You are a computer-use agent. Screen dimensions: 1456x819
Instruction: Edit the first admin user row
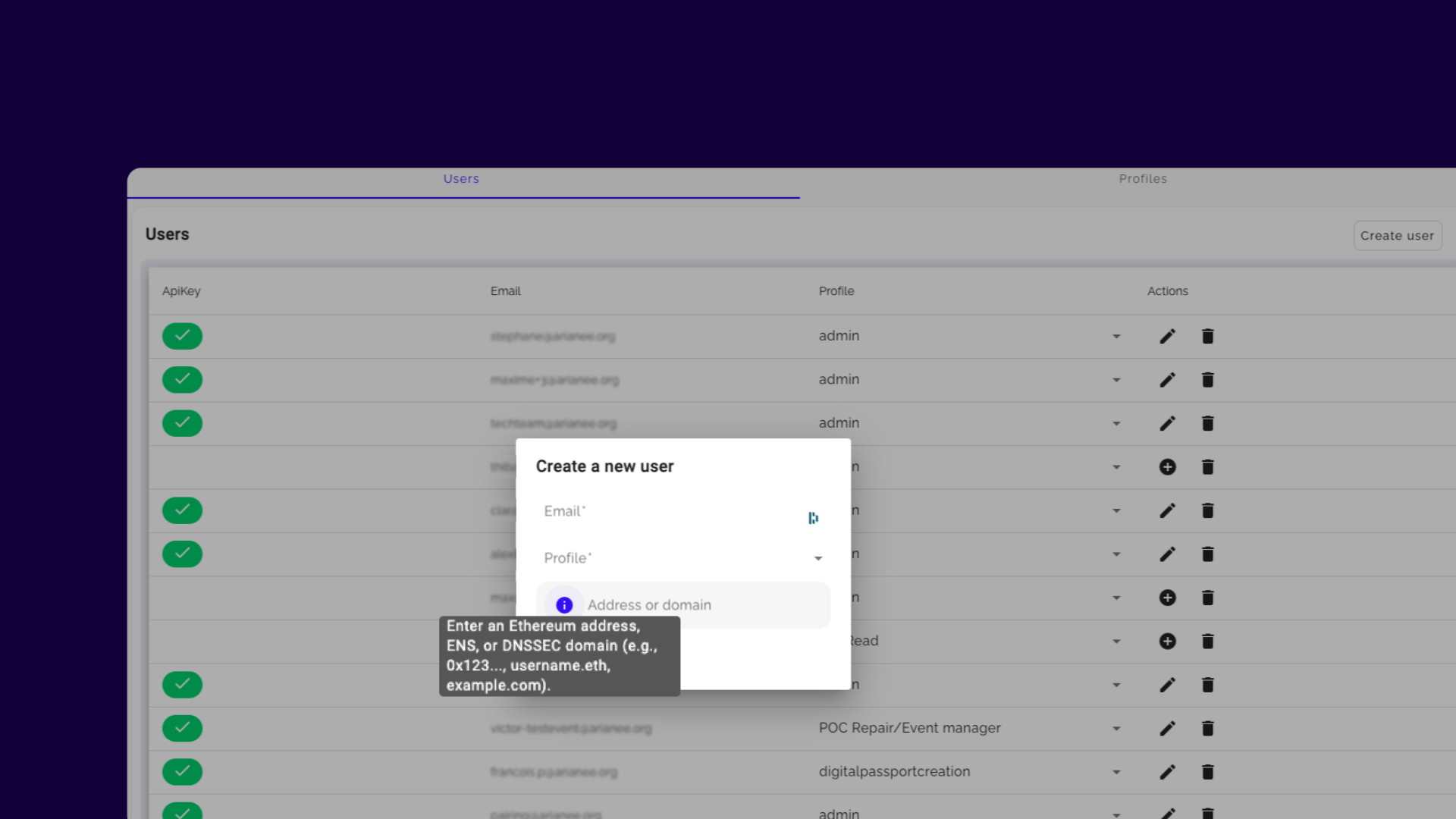coord(1167,336)
